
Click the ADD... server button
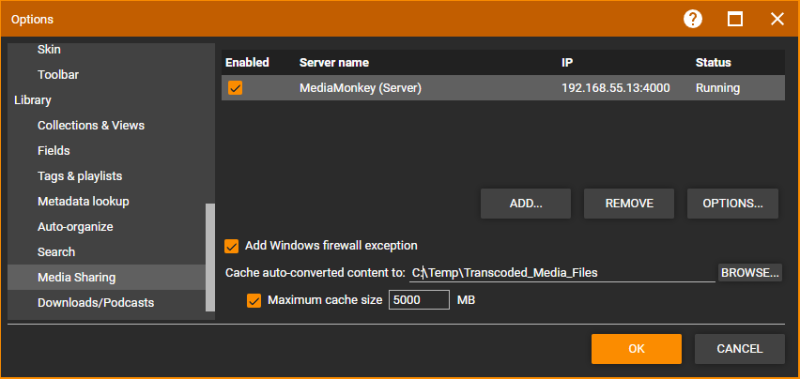[x=526, y=204]
